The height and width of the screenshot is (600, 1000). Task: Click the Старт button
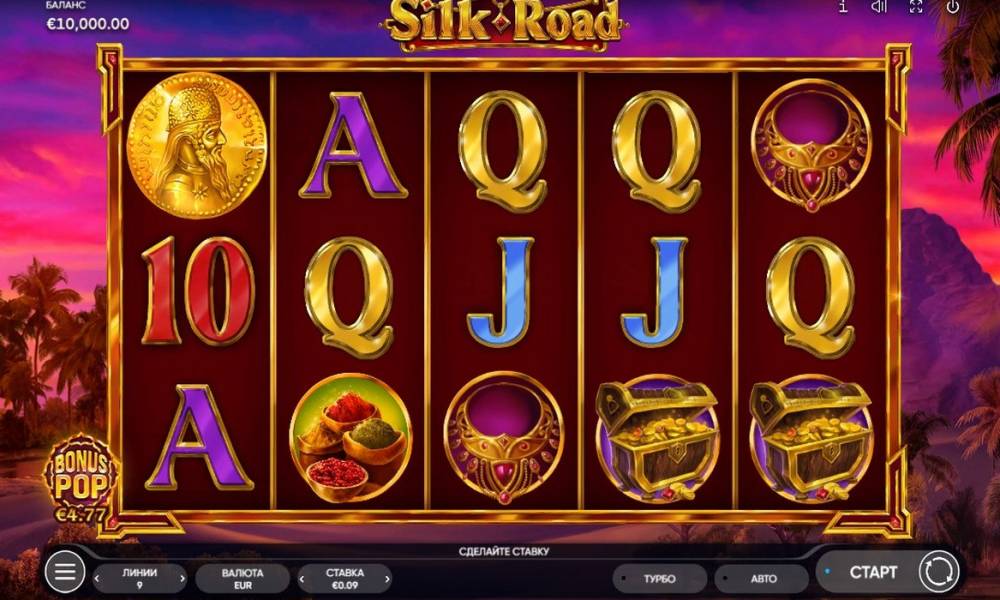tap(873, 572)
